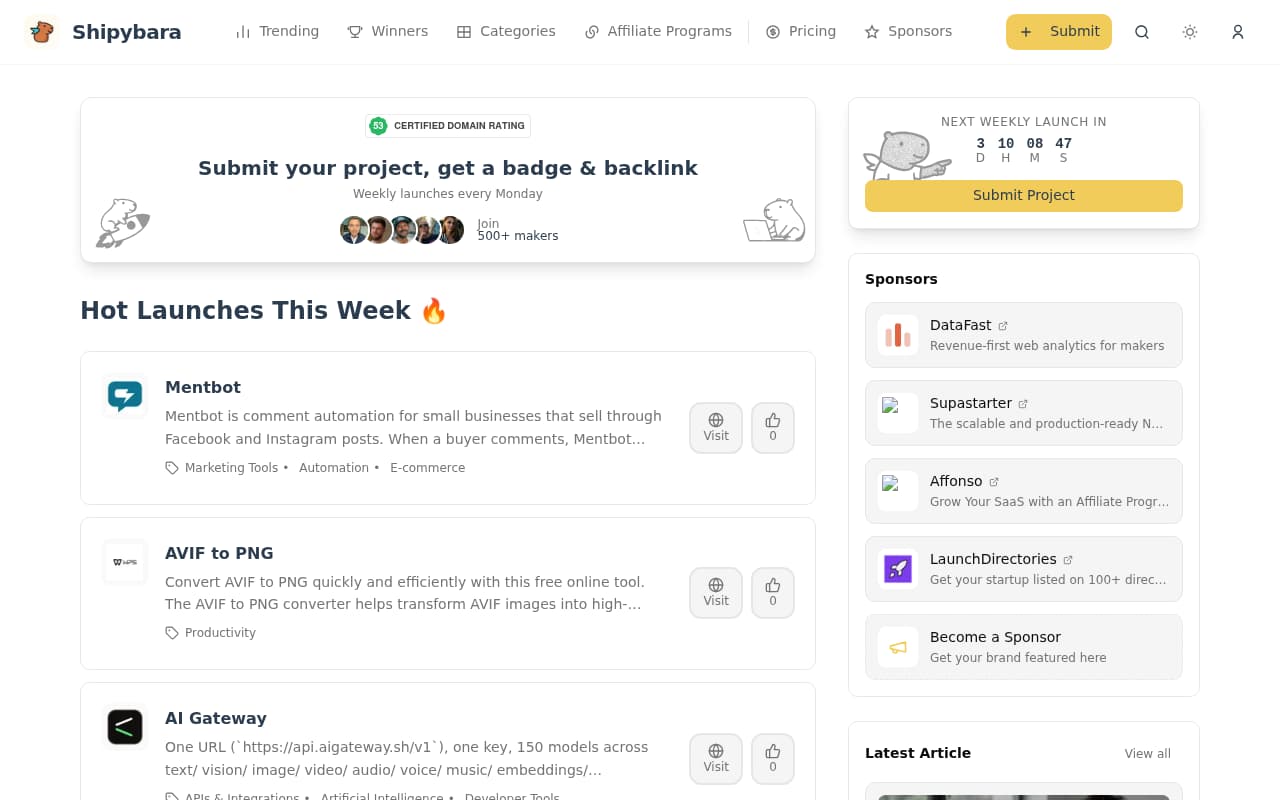Click the yellow Submit button in header
The height and width of the screenshot is (800, 1280).
[x=1059, y=32]
